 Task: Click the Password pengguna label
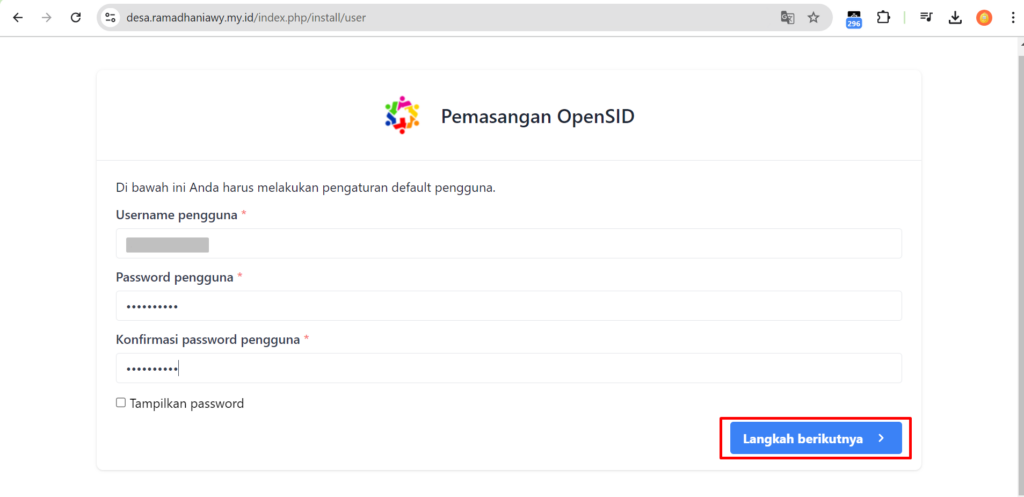click(174, 278)
